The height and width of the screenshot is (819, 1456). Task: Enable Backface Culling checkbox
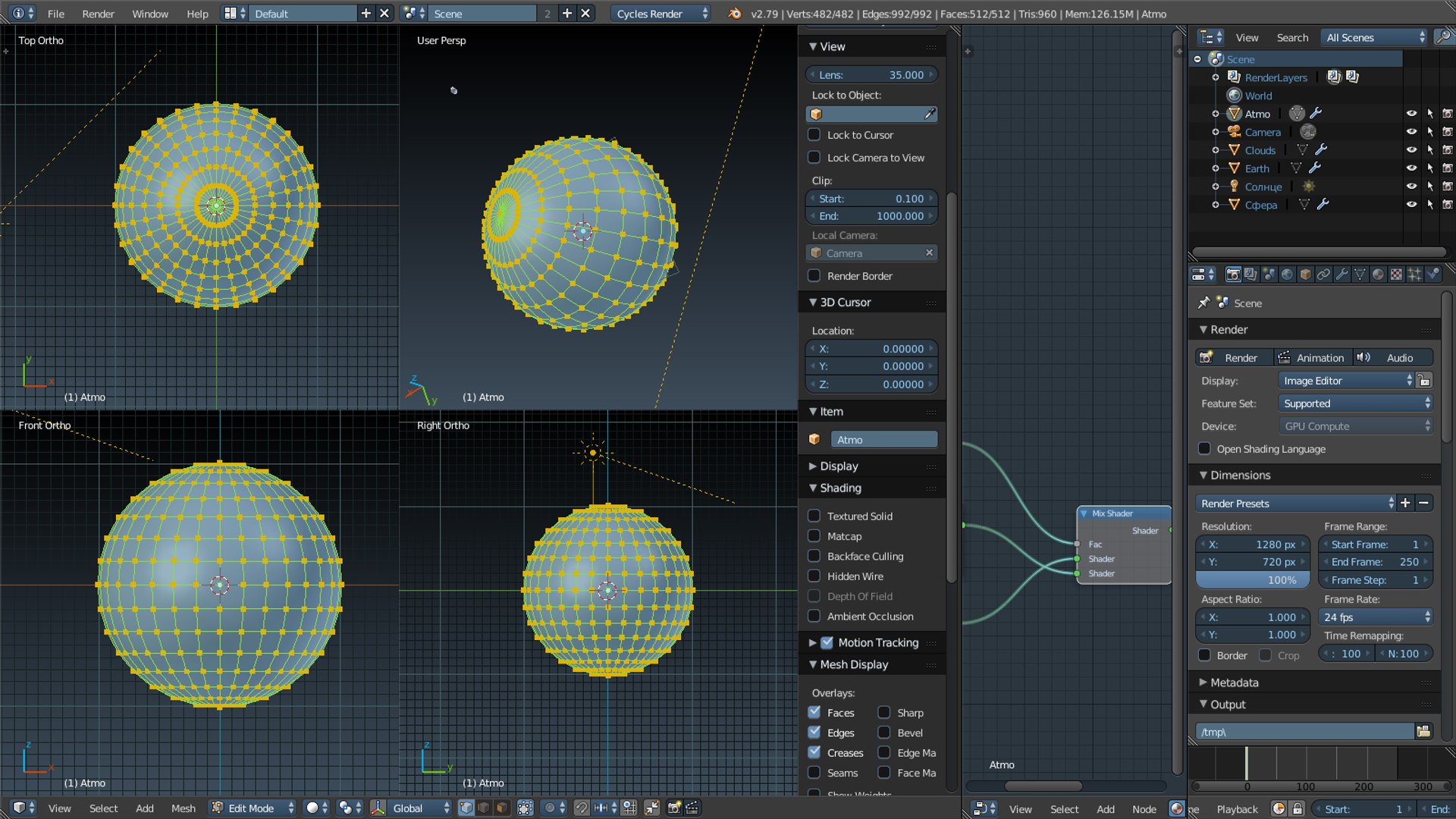814,557
